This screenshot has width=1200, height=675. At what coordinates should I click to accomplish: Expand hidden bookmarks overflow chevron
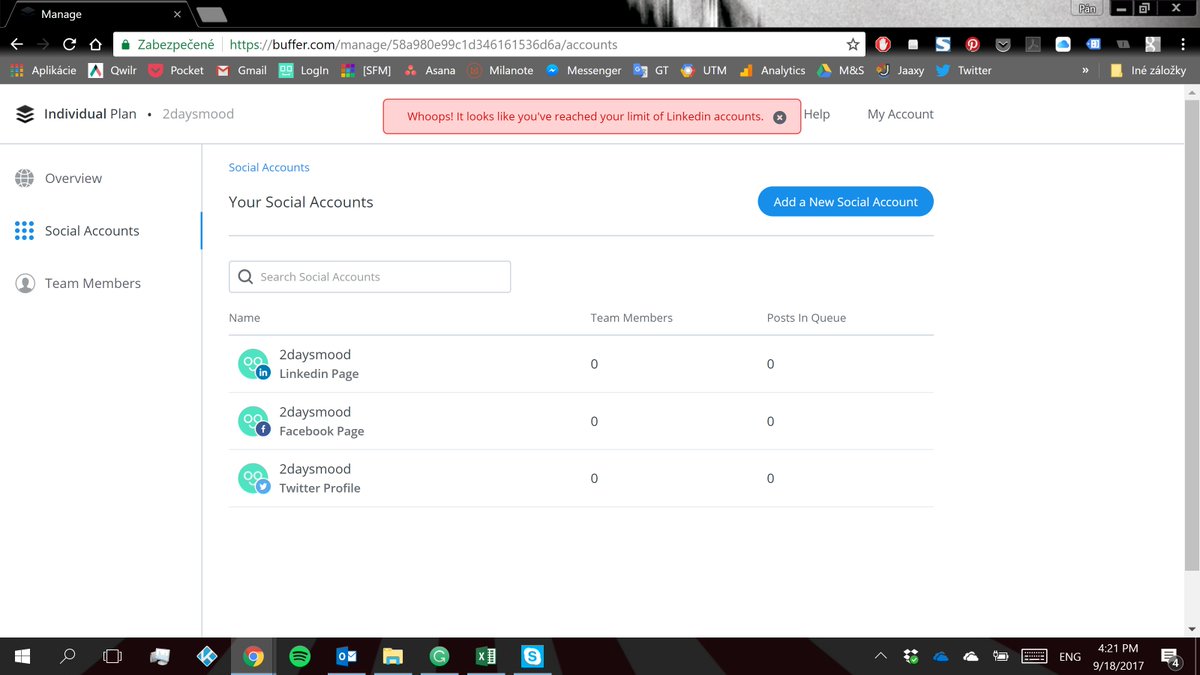tap(1085, 70)
